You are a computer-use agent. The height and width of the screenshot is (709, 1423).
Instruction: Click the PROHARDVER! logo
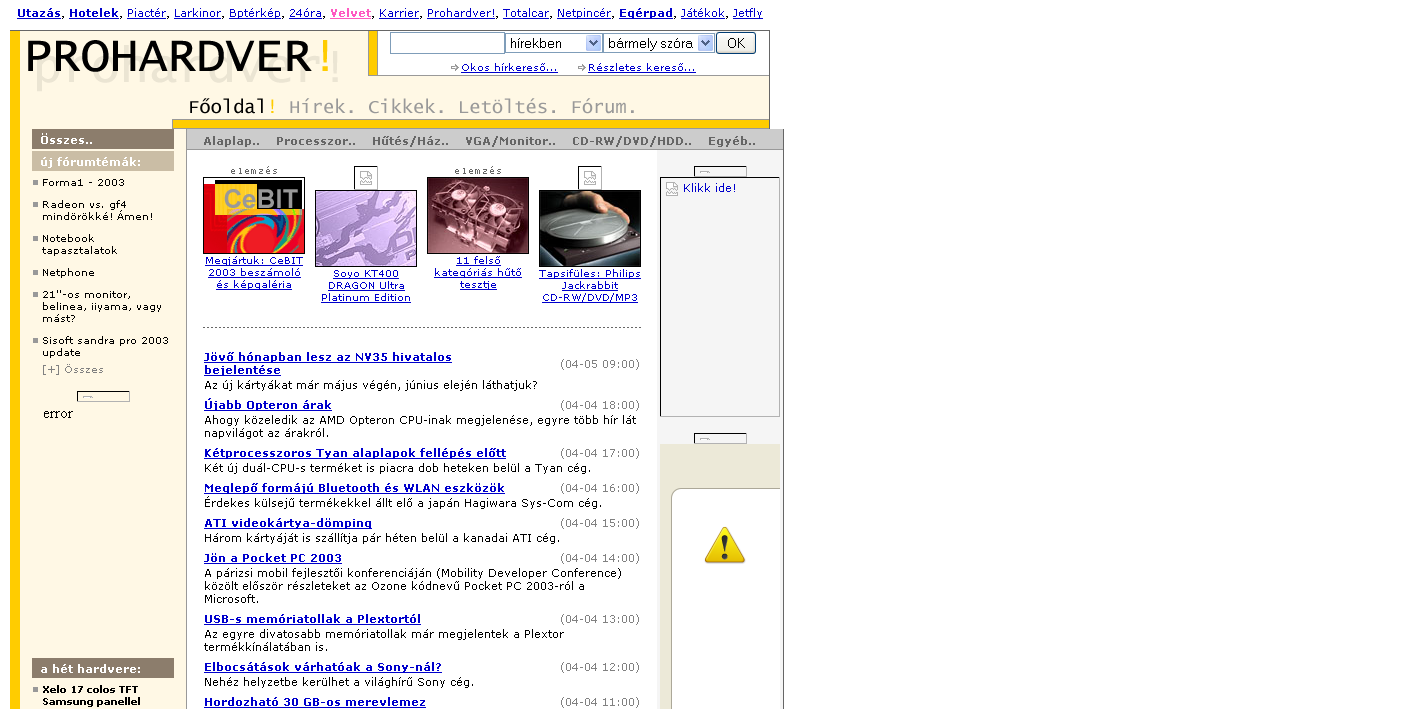(179, 57)
